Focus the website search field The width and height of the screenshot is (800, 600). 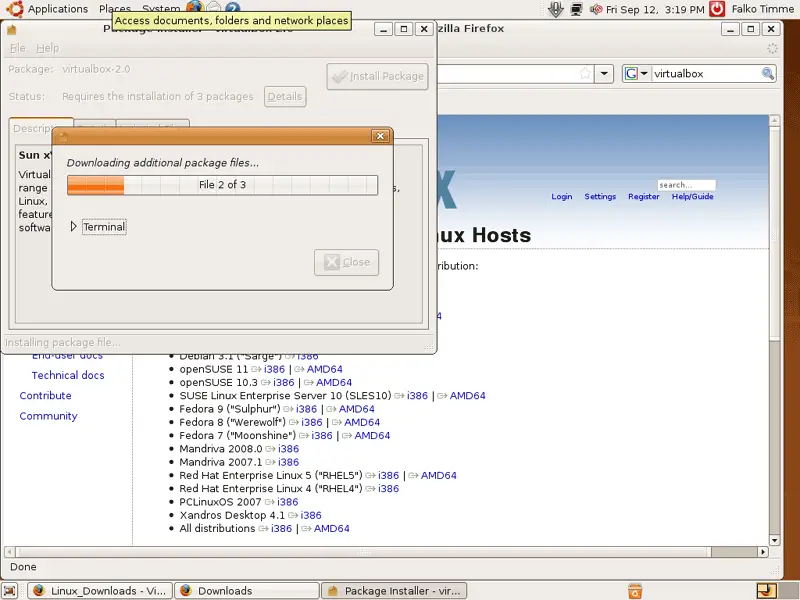[x=686, y=185]
